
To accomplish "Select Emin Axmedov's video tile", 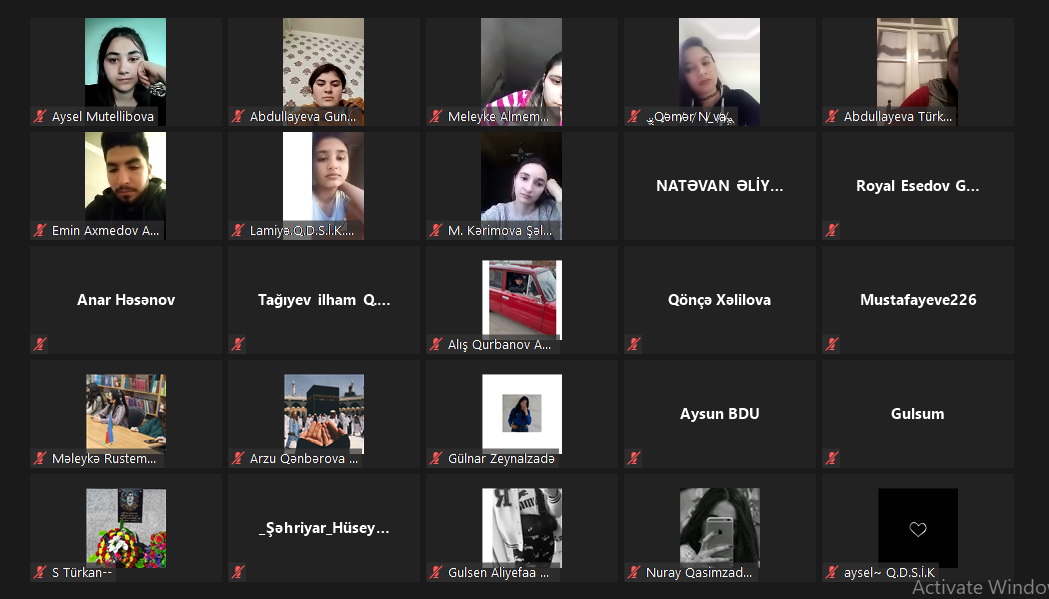I will pos(125,185).
